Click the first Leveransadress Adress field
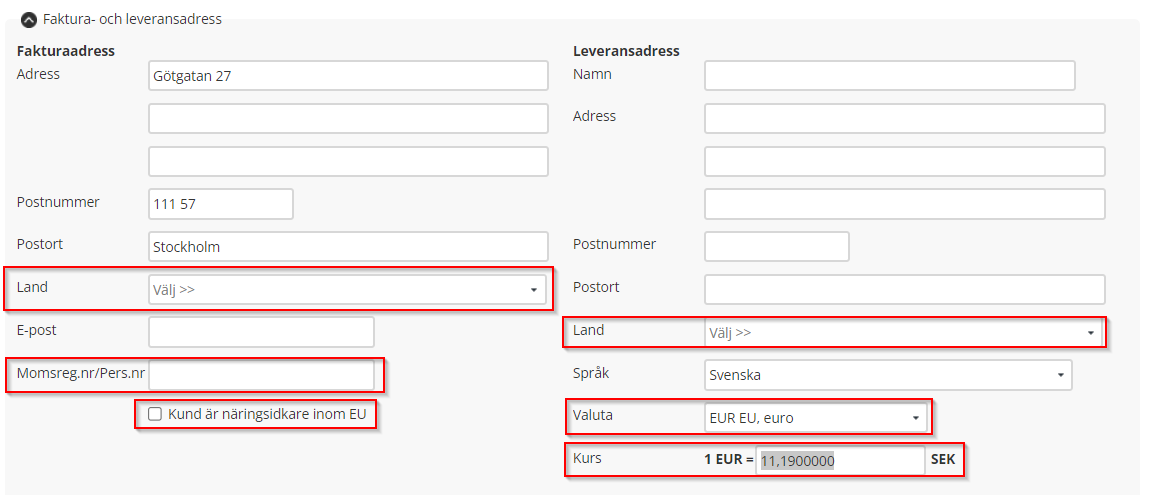The width and height of the screenshot is (1149, 495). pos(904,119)
